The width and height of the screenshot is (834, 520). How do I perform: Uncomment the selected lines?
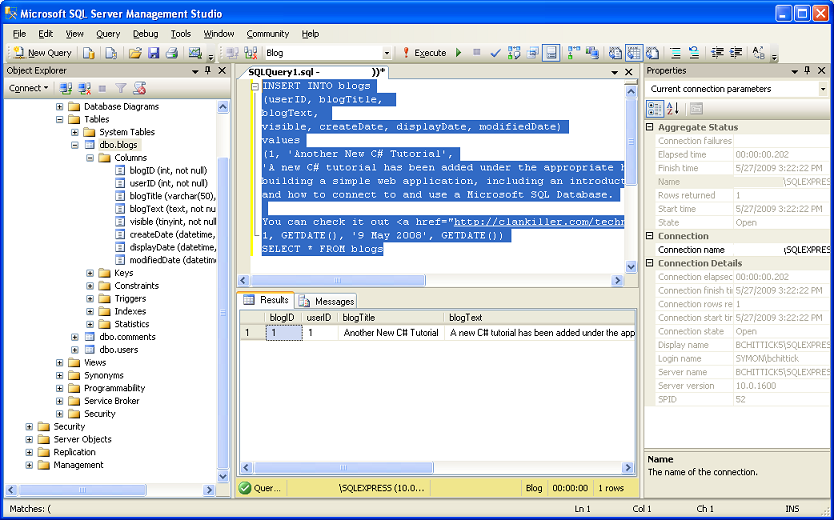694,53
